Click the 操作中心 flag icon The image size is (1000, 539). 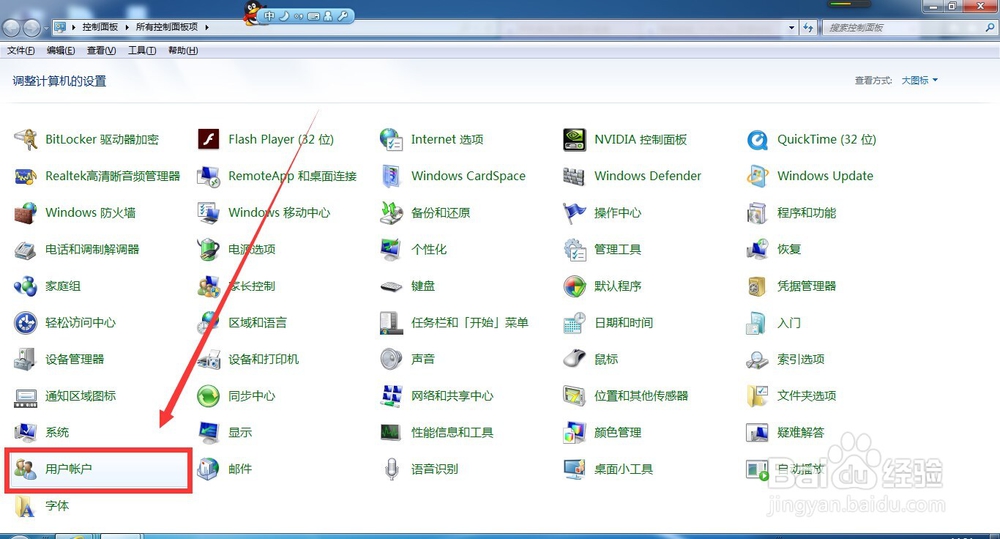pyautogui.click(x=574, y=212)
